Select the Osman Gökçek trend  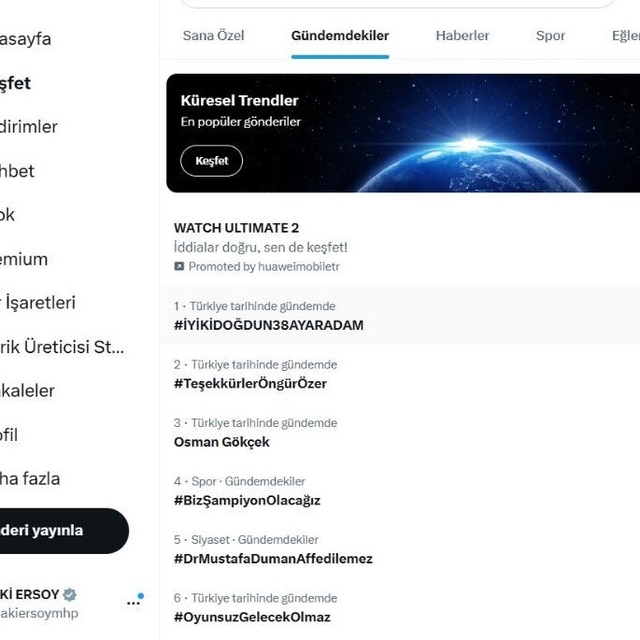point(222,441)
